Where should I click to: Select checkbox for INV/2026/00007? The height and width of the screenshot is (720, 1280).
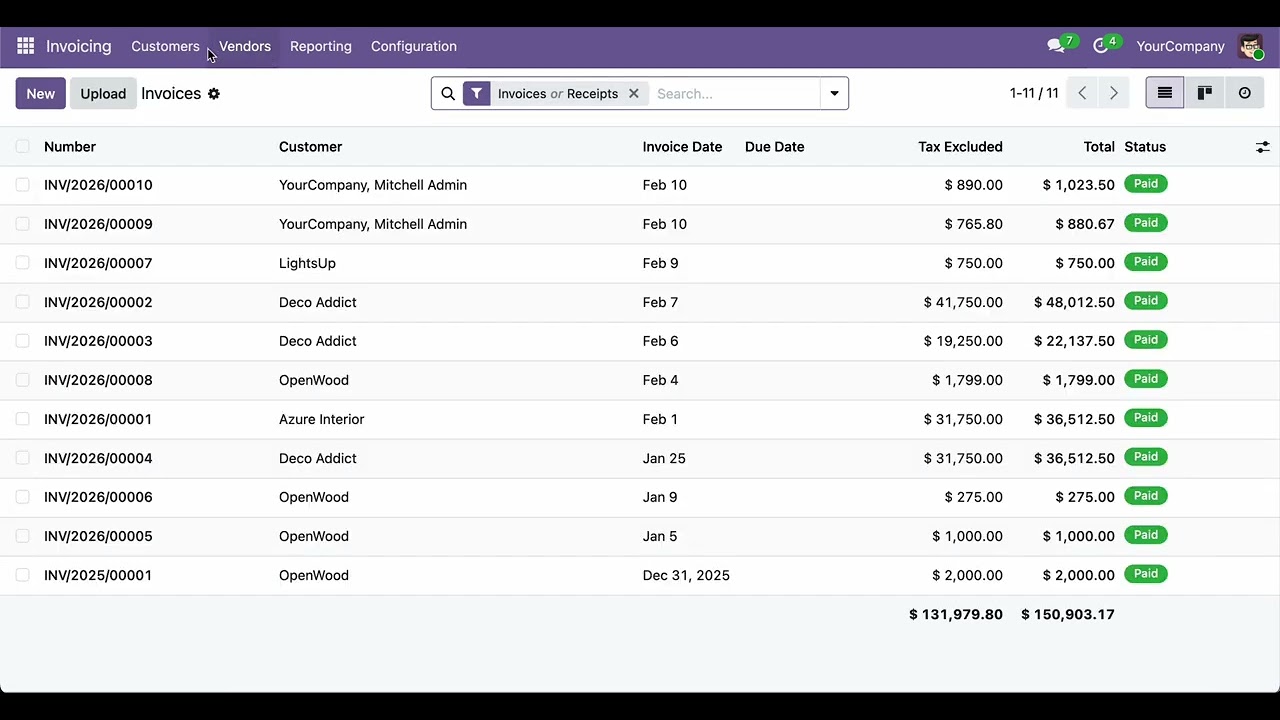pyautogui.click(x=22, y=263)
